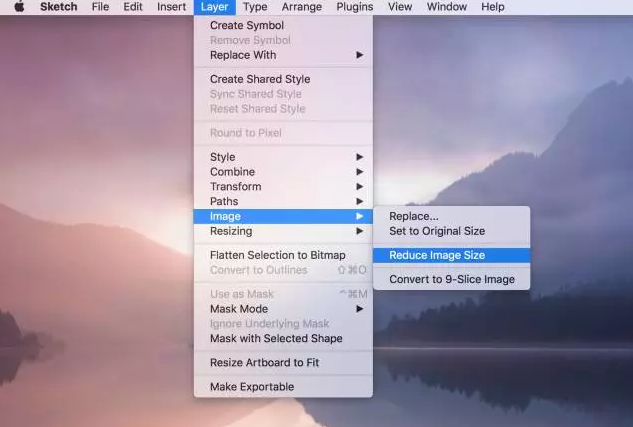Open the Sketch application menu
The height and width of the screenshot is (427, 633).
[59, 7]
